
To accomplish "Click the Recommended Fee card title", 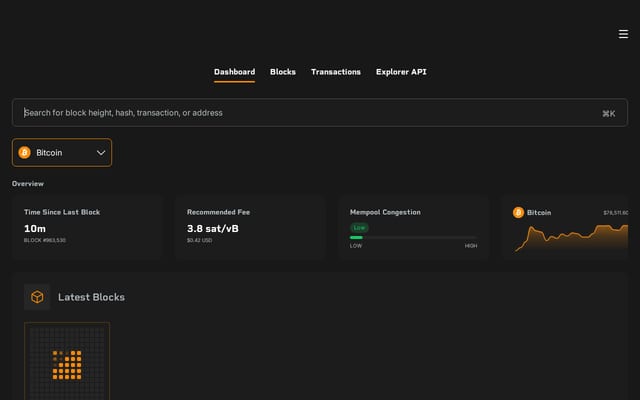I will tap(218, 212).
